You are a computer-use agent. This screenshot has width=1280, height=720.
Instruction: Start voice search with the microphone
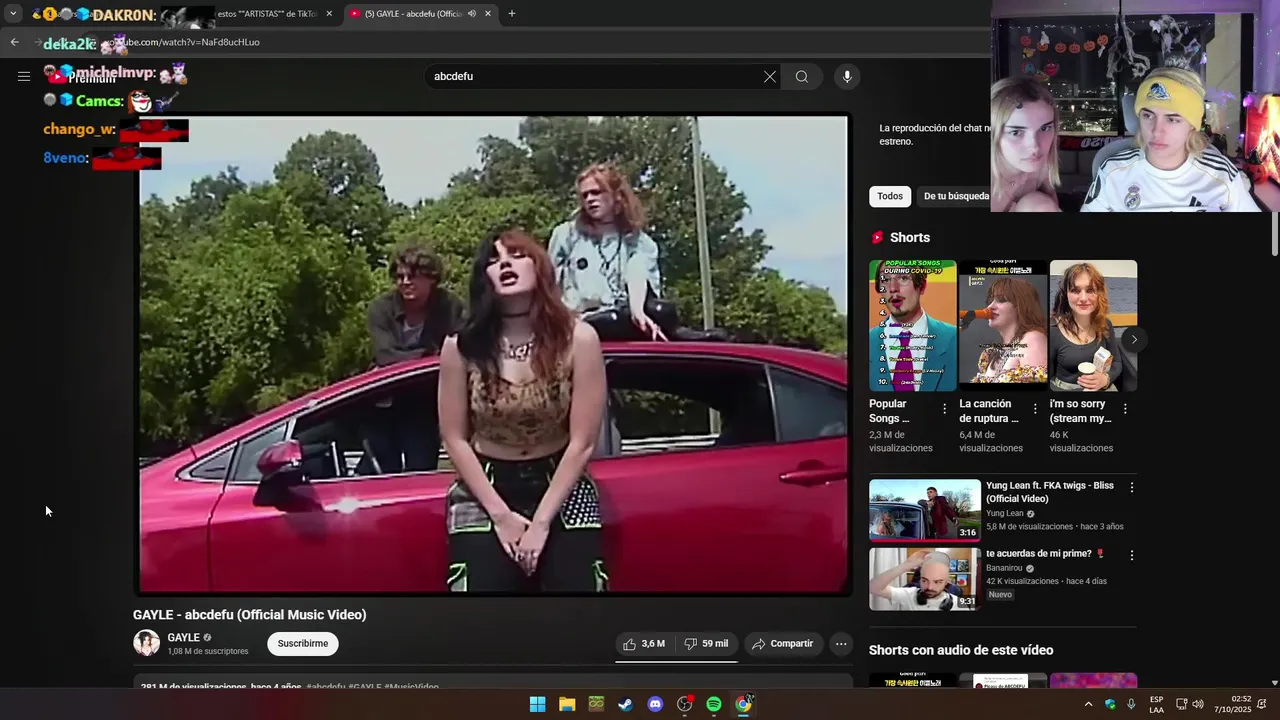click(847, 77)
